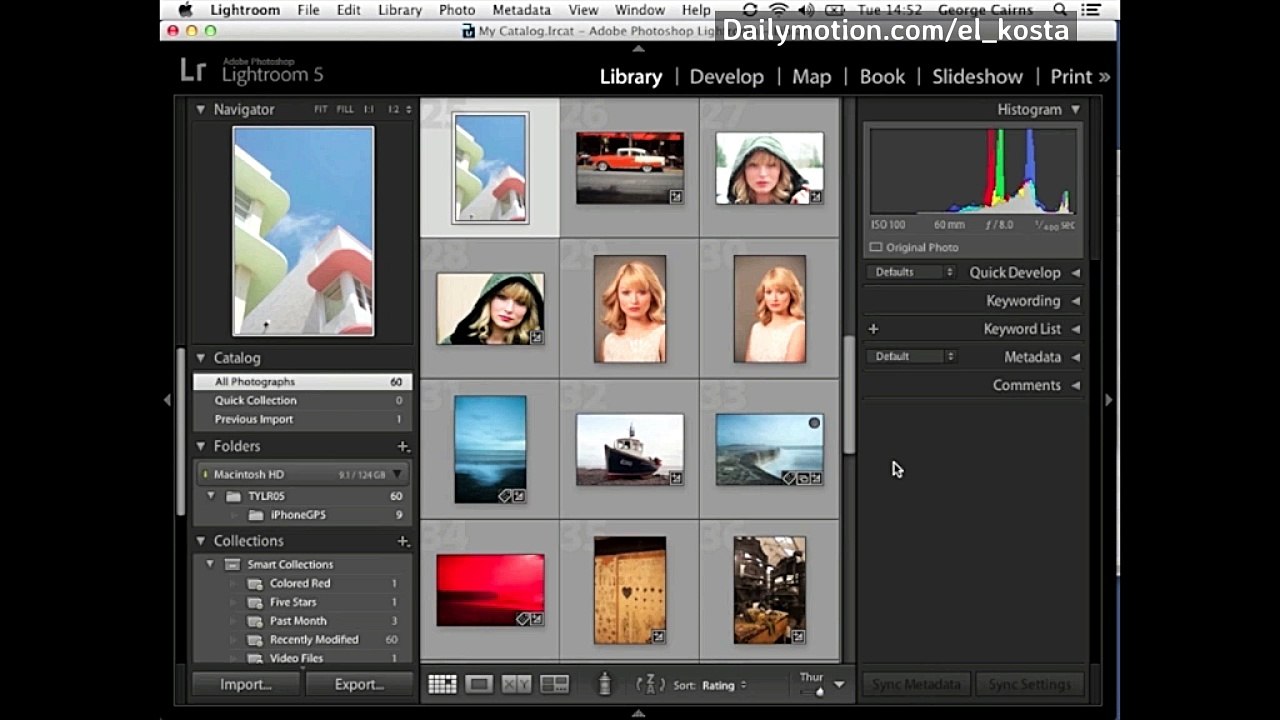Viewport: 1280px width, 720px height.
Task: Click the Import button
Action: click(246, 685)
